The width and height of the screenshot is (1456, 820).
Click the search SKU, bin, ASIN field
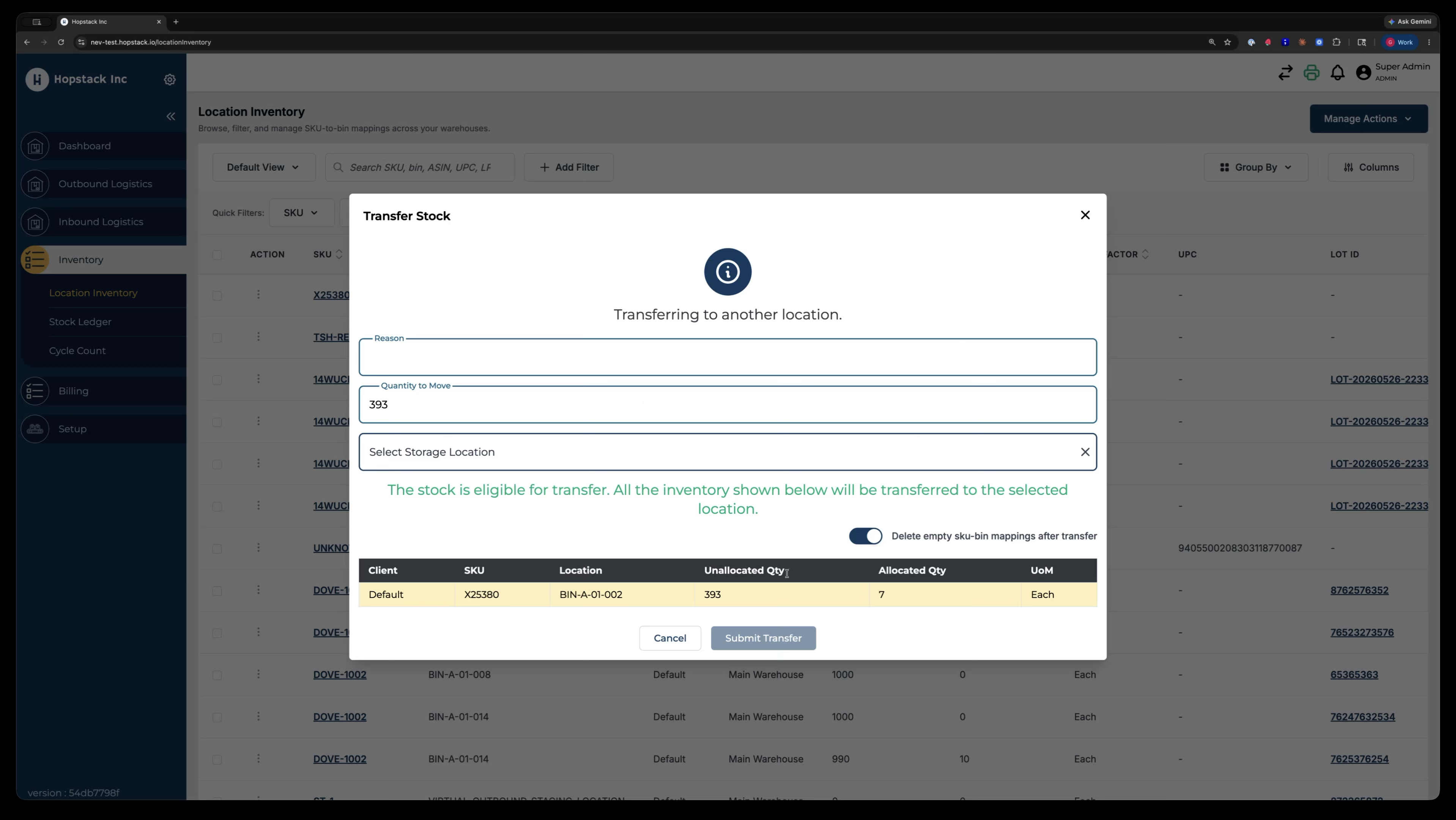click(x=419, y=167)
